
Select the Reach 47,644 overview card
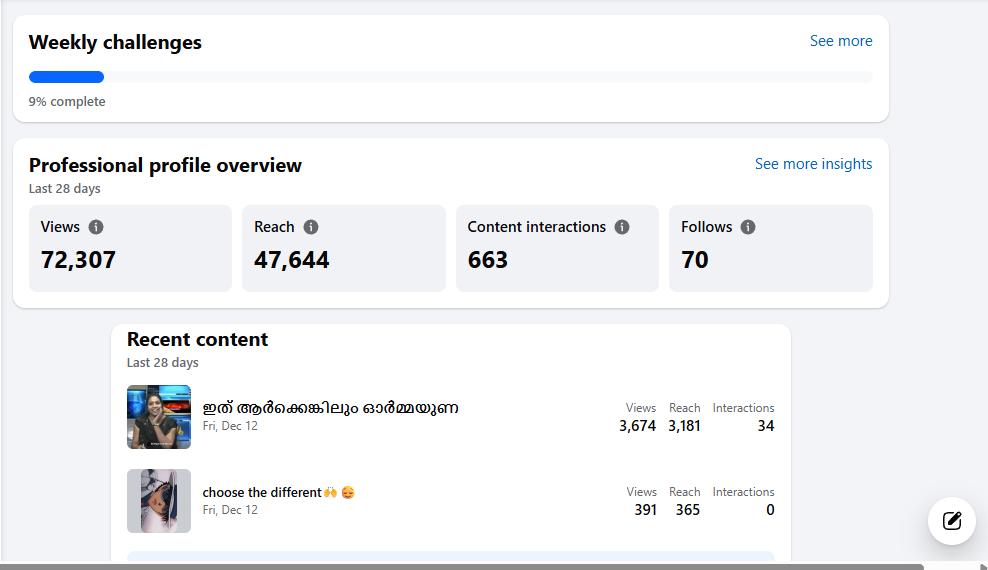coord(343,249)
